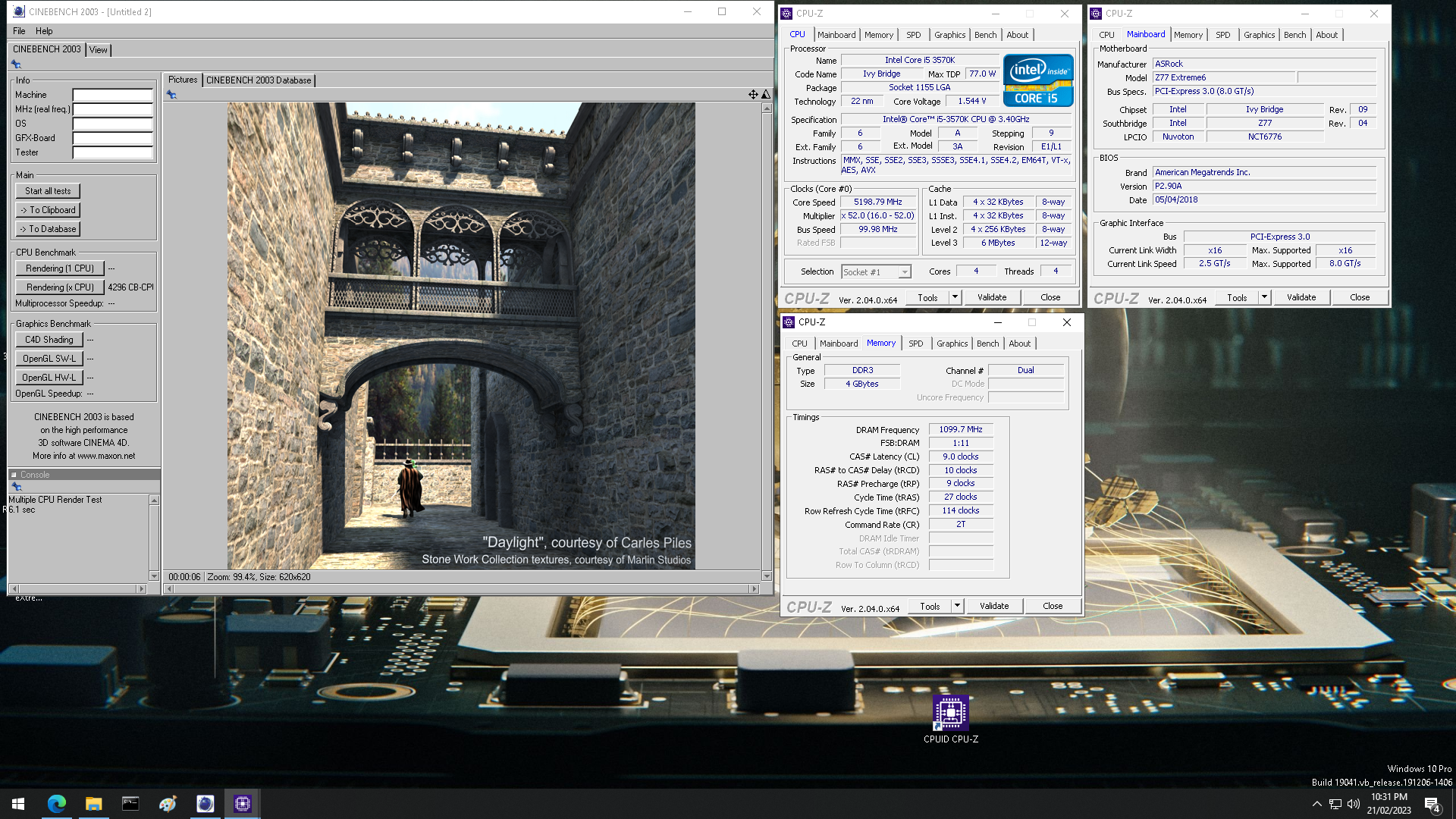Expand the Tools dropdown arrow in the CPU-Z Mainboard window
This screenshot has height=819, width=1456.
point(1265,297)
